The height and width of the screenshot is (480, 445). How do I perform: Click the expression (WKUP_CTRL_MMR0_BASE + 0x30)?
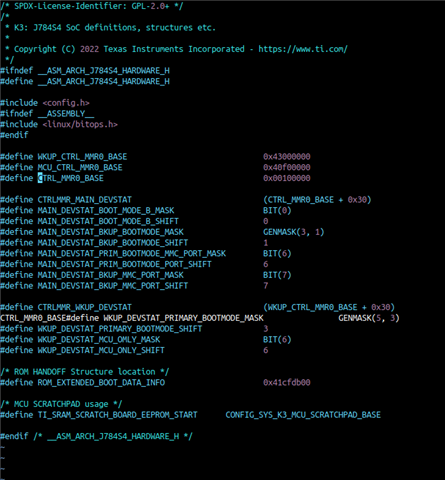(x=329, y=307)
